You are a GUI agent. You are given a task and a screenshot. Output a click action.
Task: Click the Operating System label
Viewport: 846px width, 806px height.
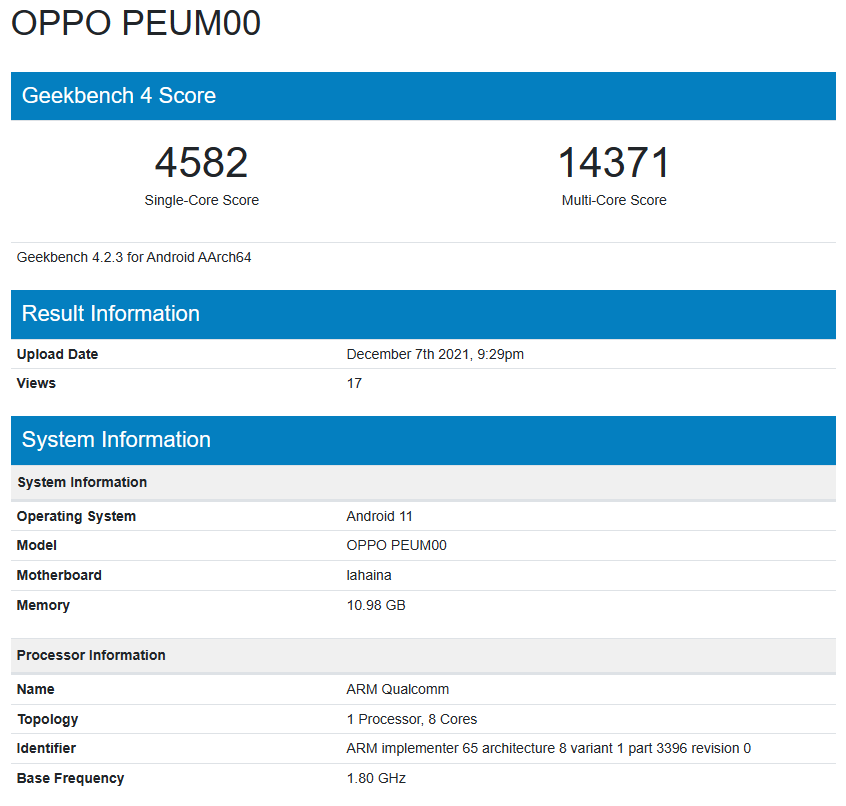pyautogui.click(x=76, y=516)
